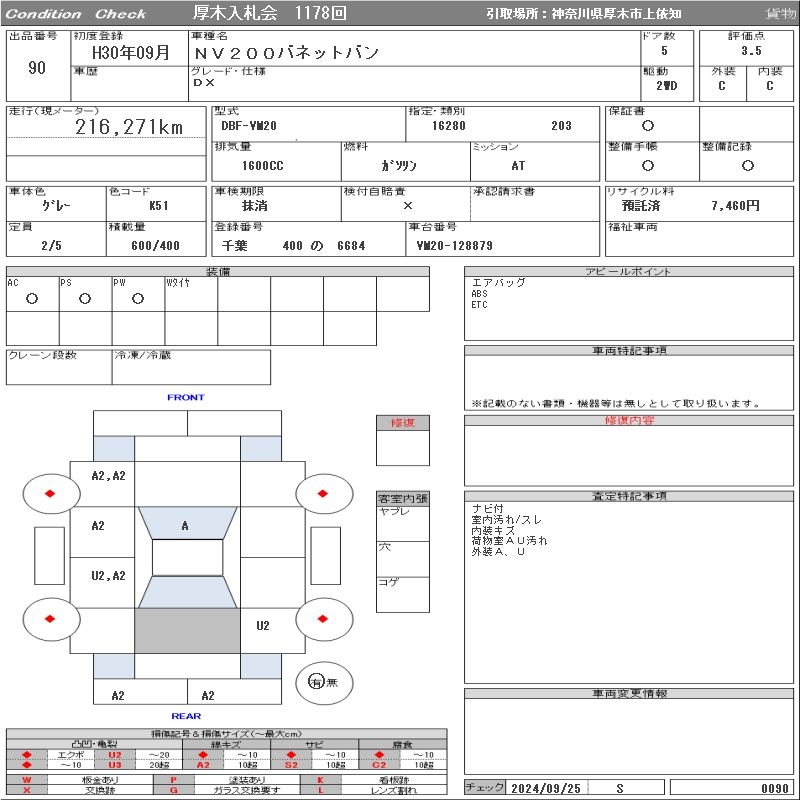Screen dimensions: 800x800
Task: Click the grade value DX
Action: 204,82
